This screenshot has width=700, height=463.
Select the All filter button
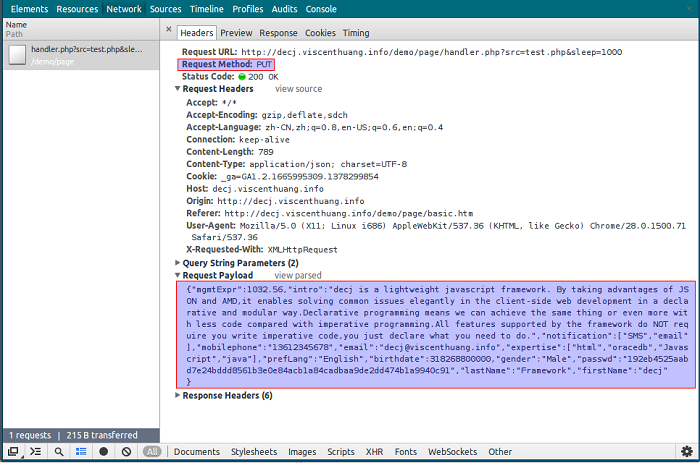tap(152, 451)
